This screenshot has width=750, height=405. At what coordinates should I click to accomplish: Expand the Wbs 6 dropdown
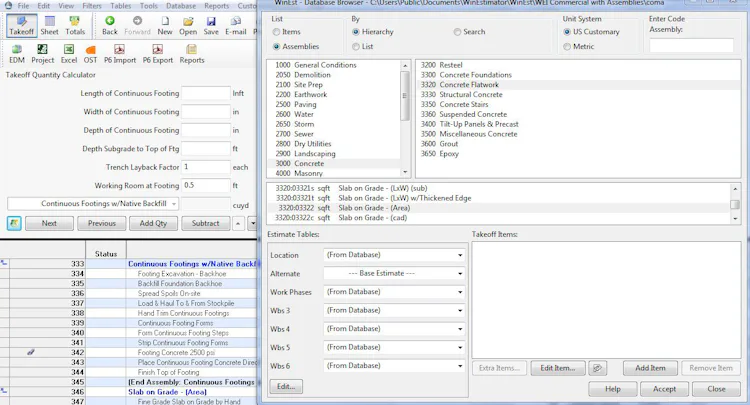(x=394, y=366)
